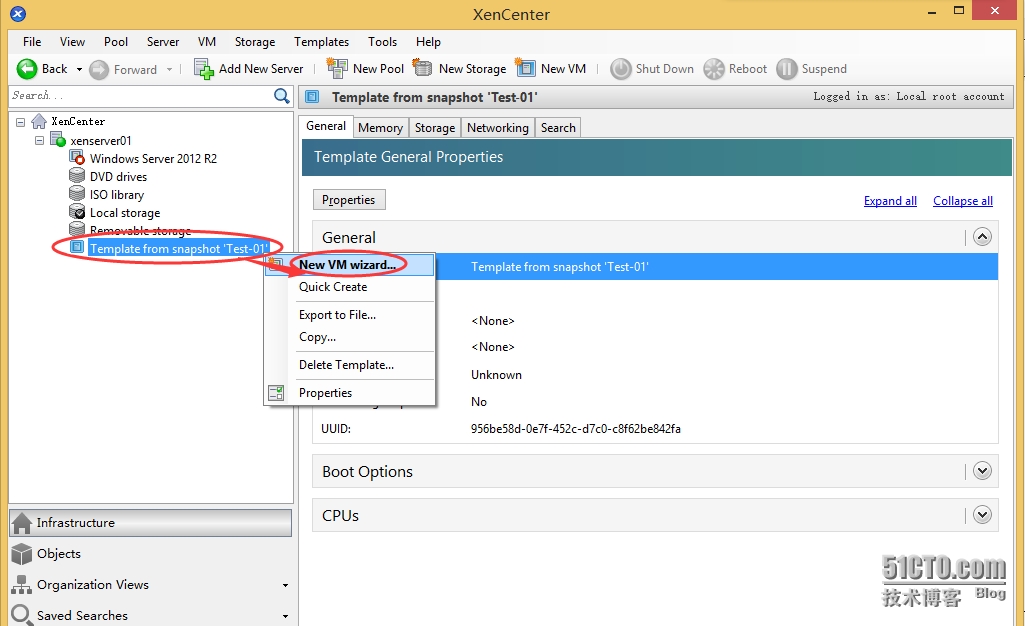Screen dimensions: 1025x626
Task: Select the Template from snapshot 'Test-01' tree item
Action: tap(178, 248)
